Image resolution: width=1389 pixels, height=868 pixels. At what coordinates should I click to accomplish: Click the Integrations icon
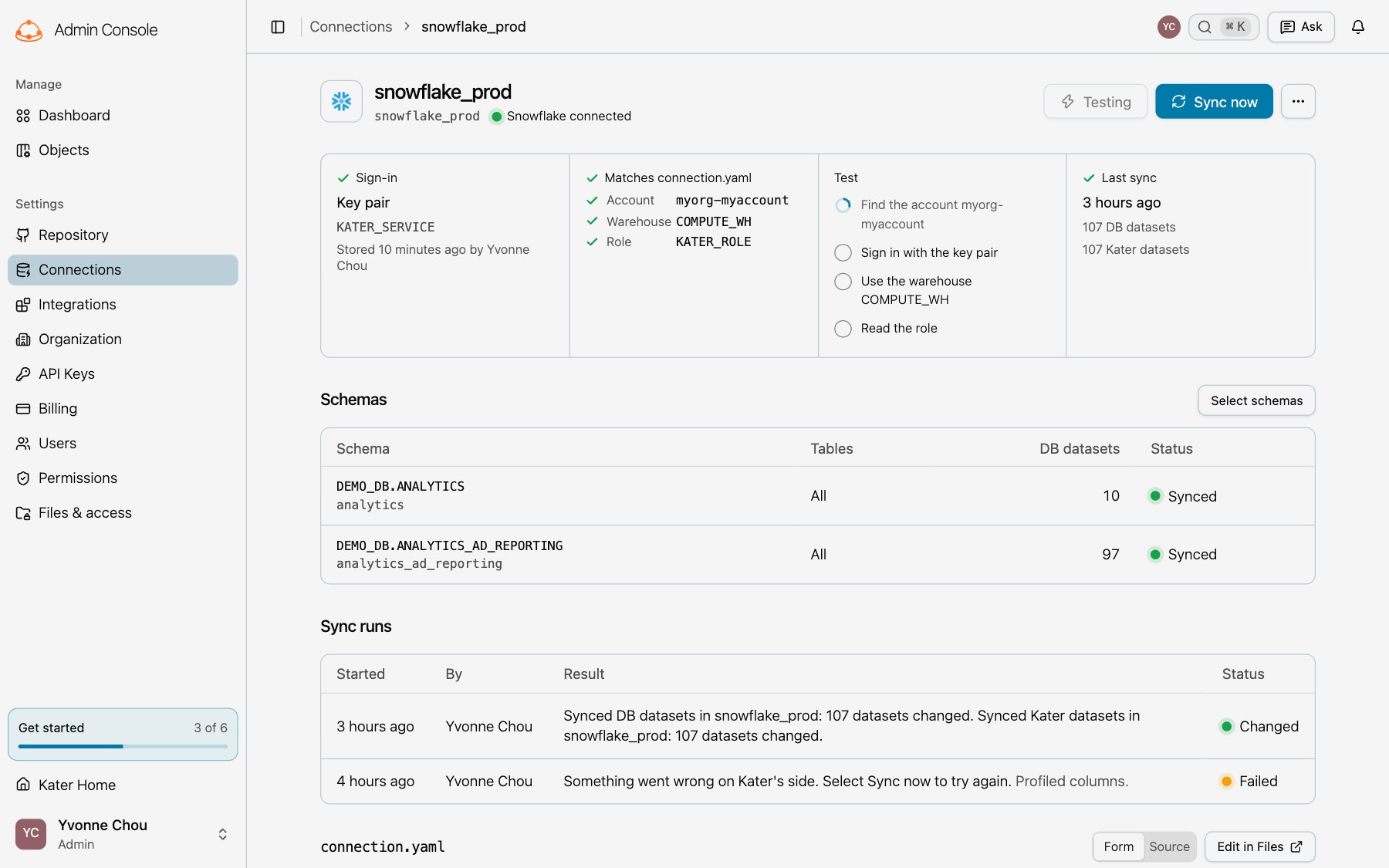[23, 305]
